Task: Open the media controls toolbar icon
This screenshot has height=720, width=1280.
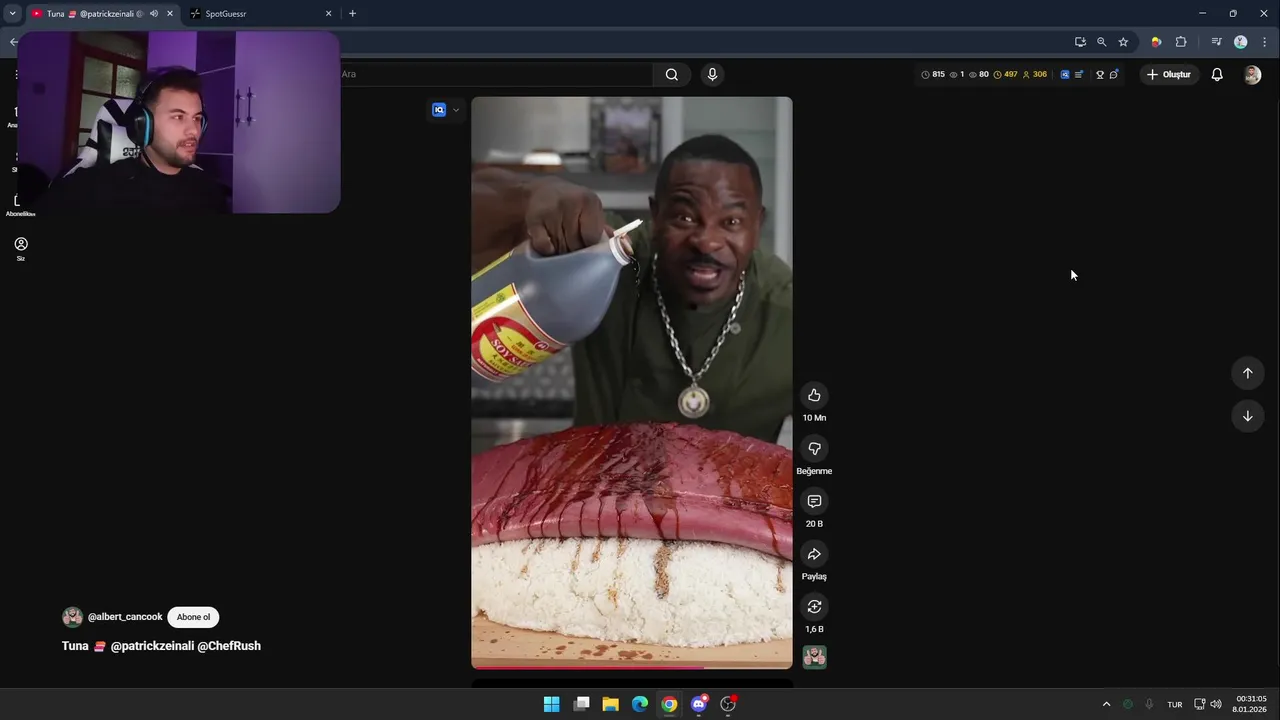Action: [1216, 42]
